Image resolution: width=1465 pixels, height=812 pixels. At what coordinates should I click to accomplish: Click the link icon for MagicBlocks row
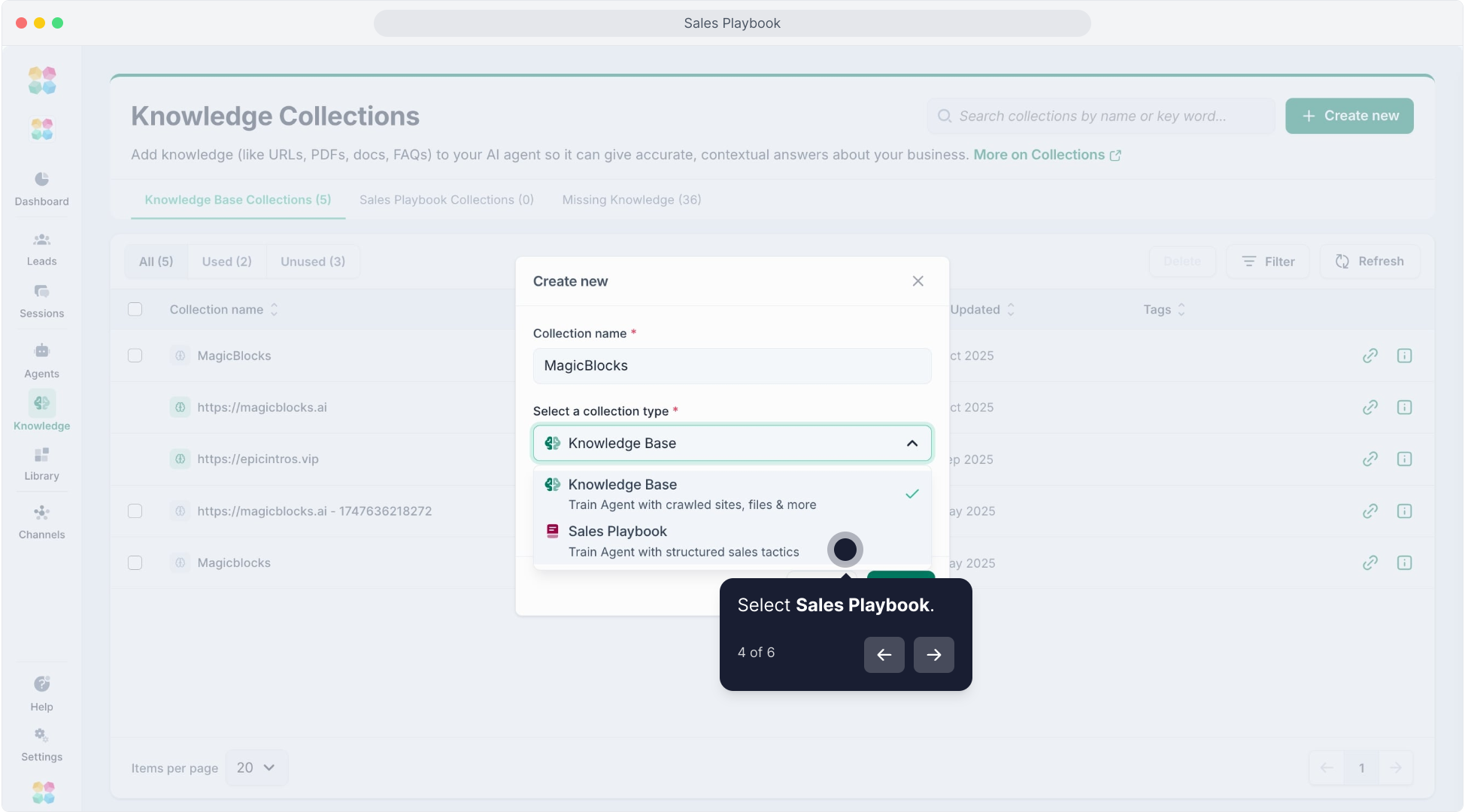tap(1370, 356)
